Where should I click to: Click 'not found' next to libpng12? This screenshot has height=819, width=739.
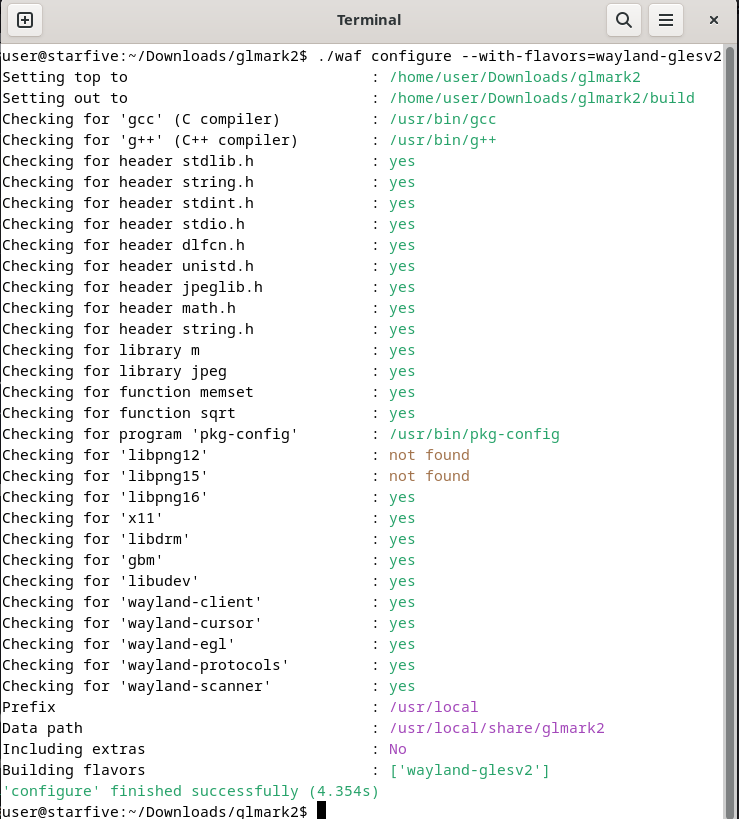[429, 455]
